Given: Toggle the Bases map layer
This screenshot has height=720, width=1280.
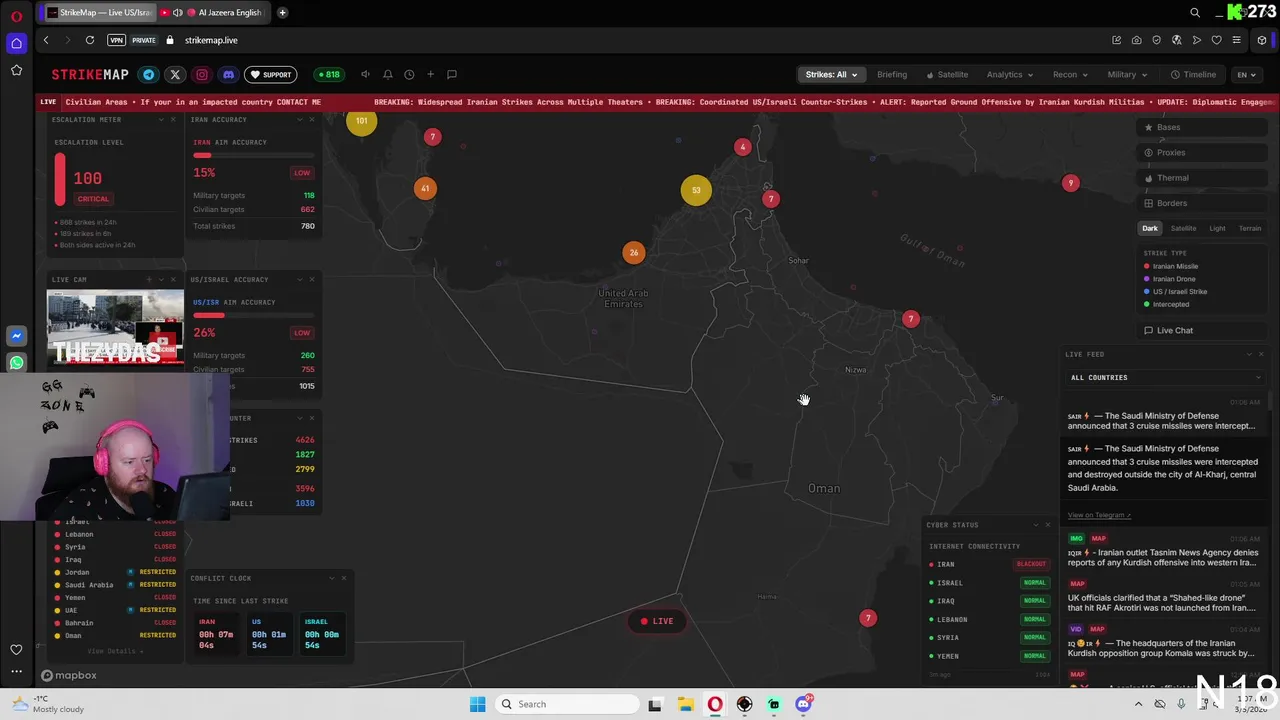Looking at the screenshot, I should (1203, 127).
